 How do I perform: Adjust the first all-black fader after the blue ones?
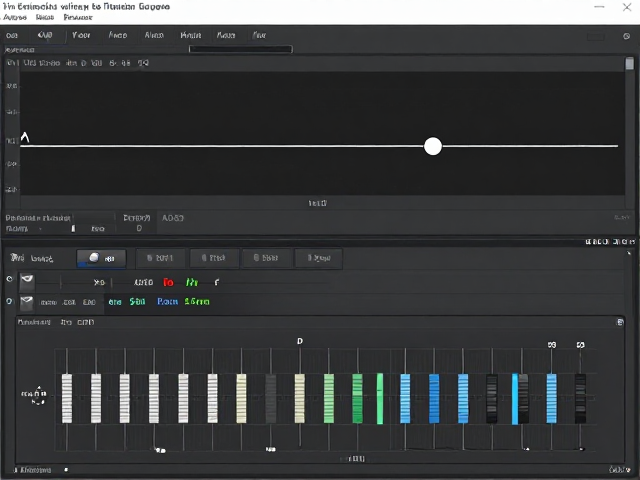[x=492, y=398]
